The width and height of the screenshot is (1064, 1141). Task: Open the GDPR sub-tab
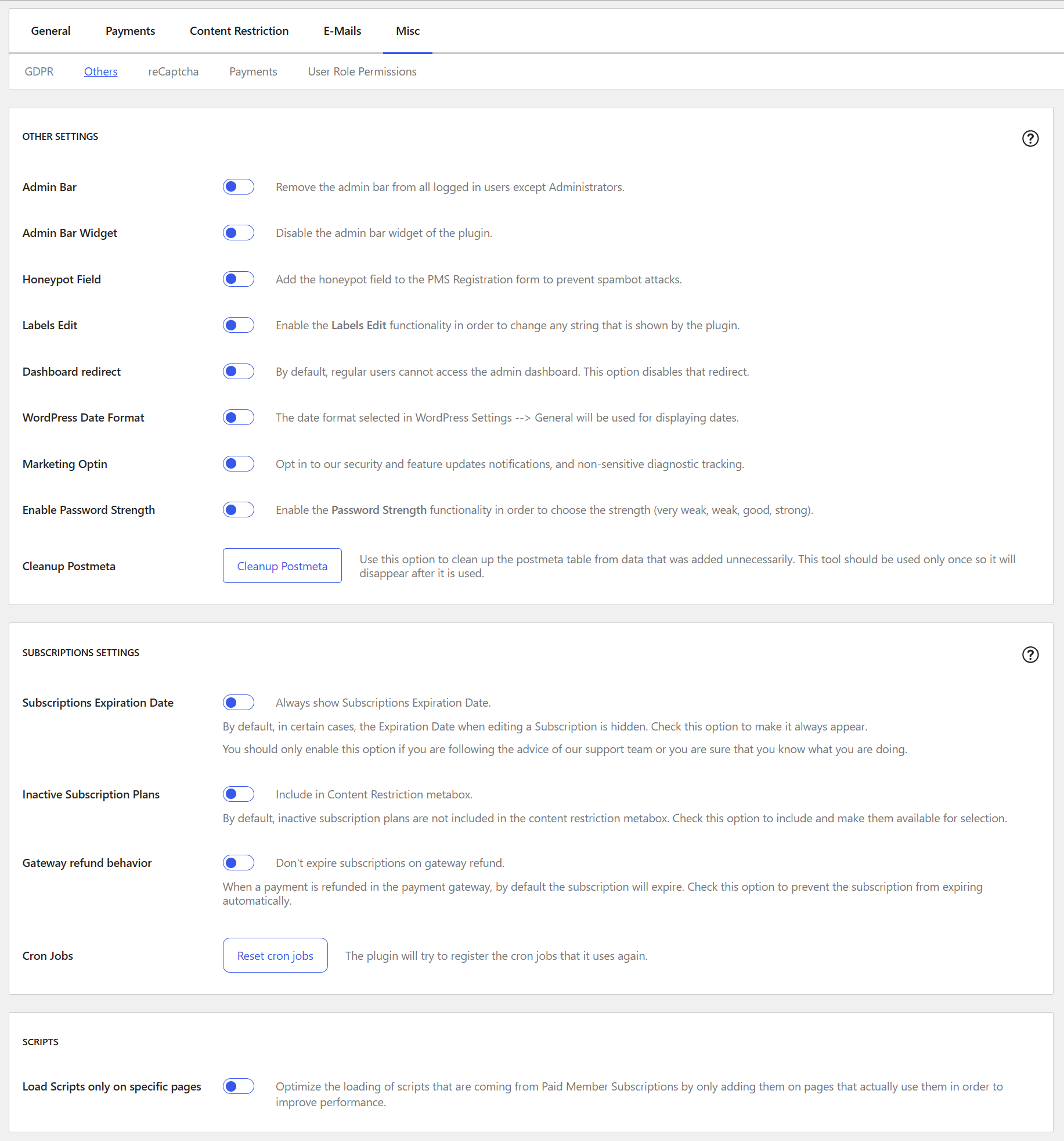click(x=39, y=71)
